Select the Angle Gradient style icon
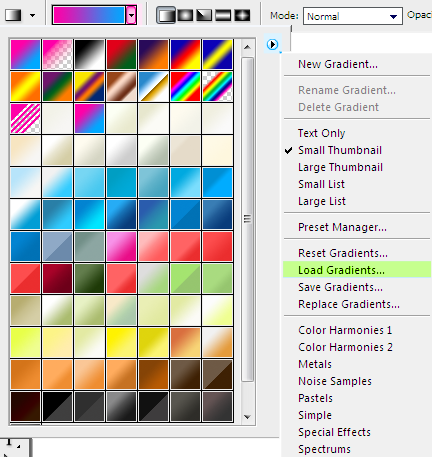Screen dimensions: 432x457 click(204, 15)
